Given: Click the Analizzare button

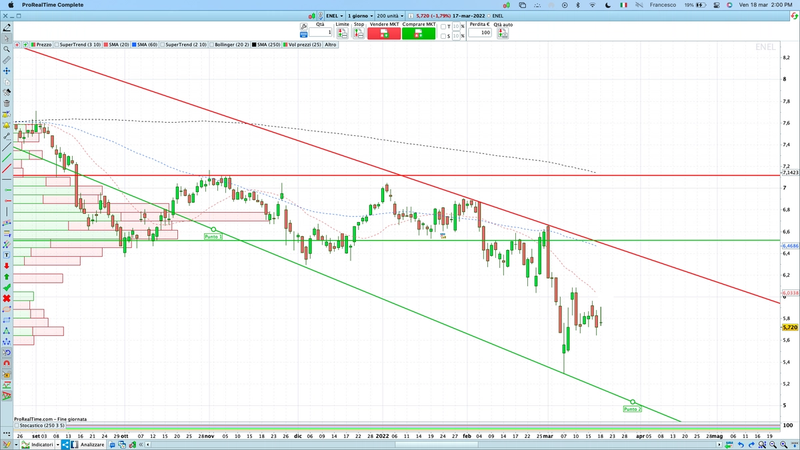Looking at the screenshot, I should (87, 445).
